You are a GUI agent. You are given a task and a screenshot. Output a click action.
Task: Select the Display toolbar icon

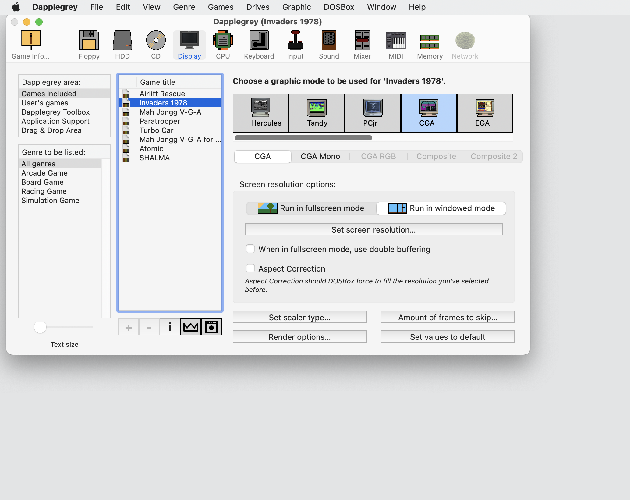point(189,44)
